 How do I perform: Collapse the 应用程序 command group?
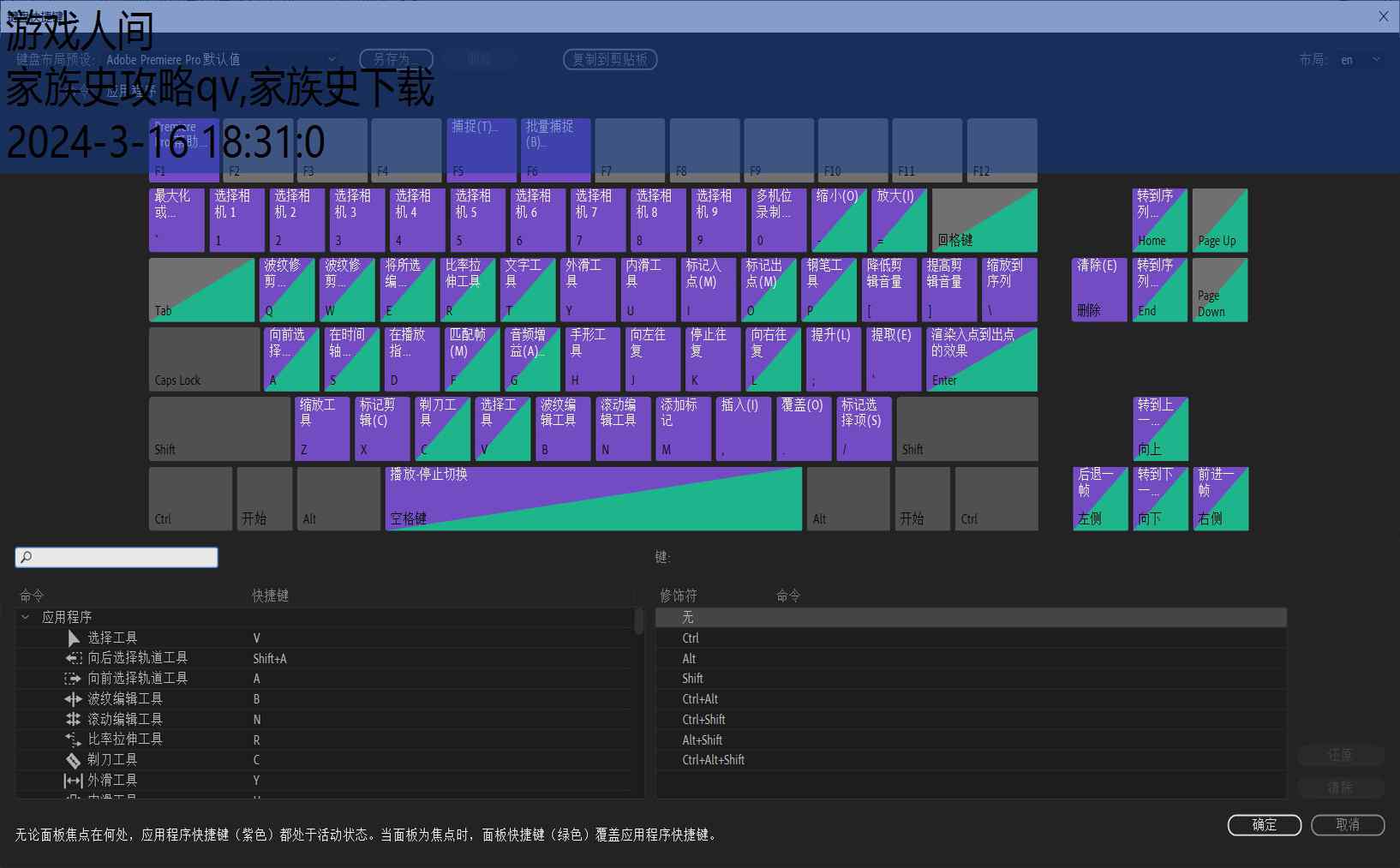pyautogui.click(x=25, y=617)
